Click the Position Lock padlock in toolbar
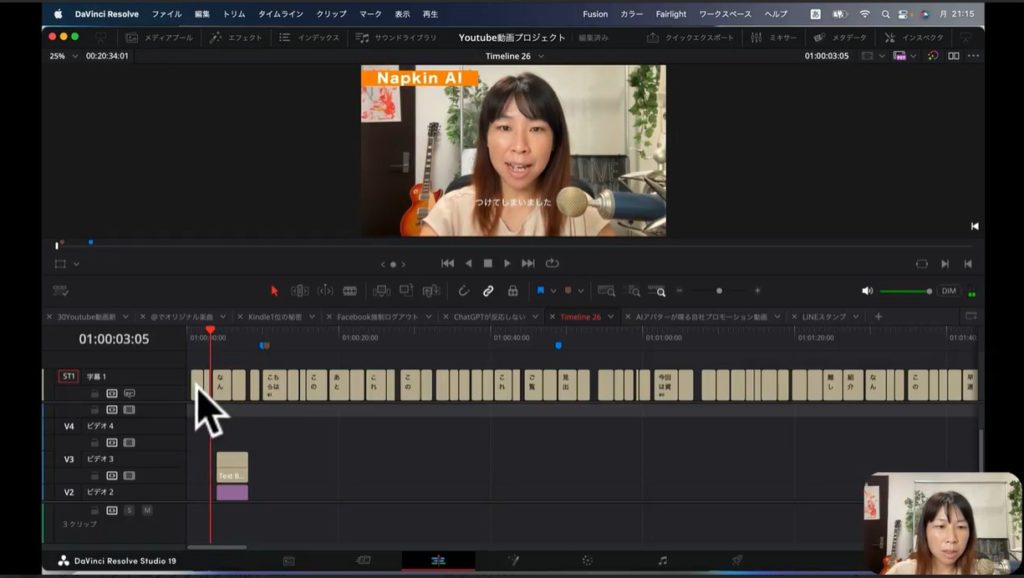This screenshot has width=1024, height=578. pyautogui.click(x=513, y=291)
